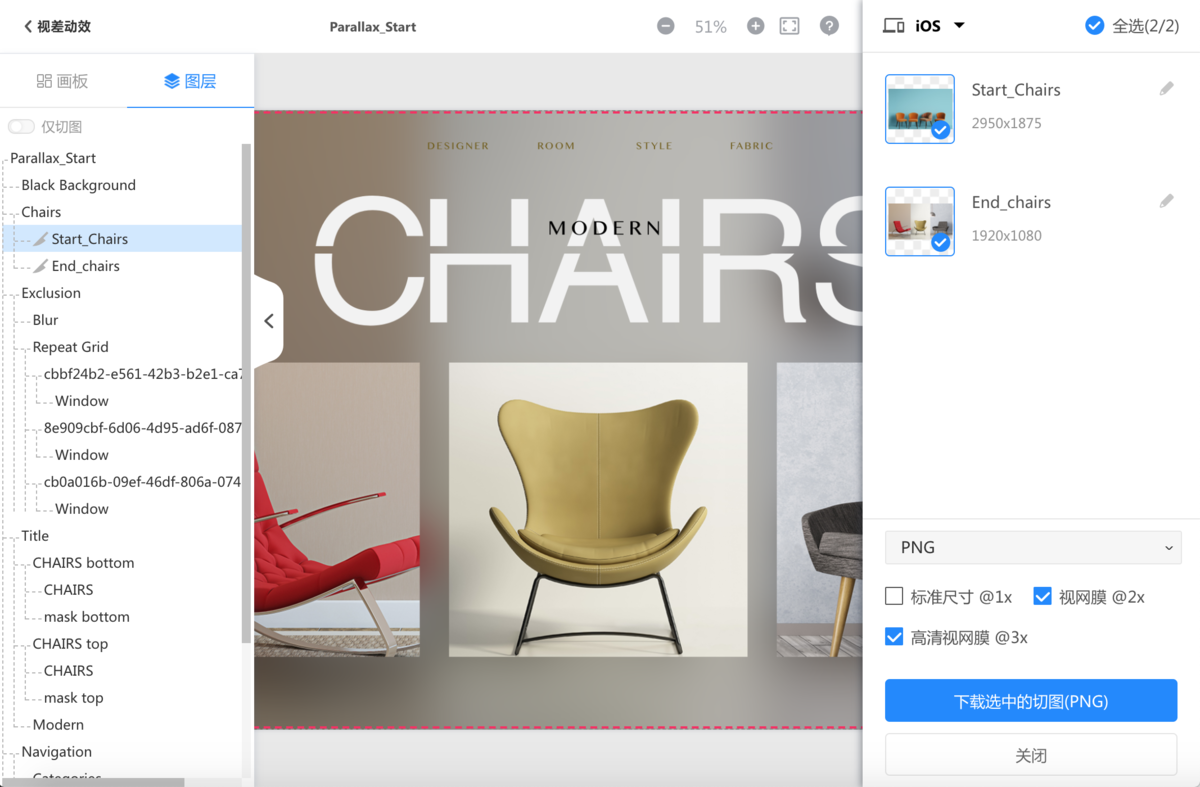Viewport: 1200px width, 787px height.
Task: Click the 关闭 button
Action: 1031,755
